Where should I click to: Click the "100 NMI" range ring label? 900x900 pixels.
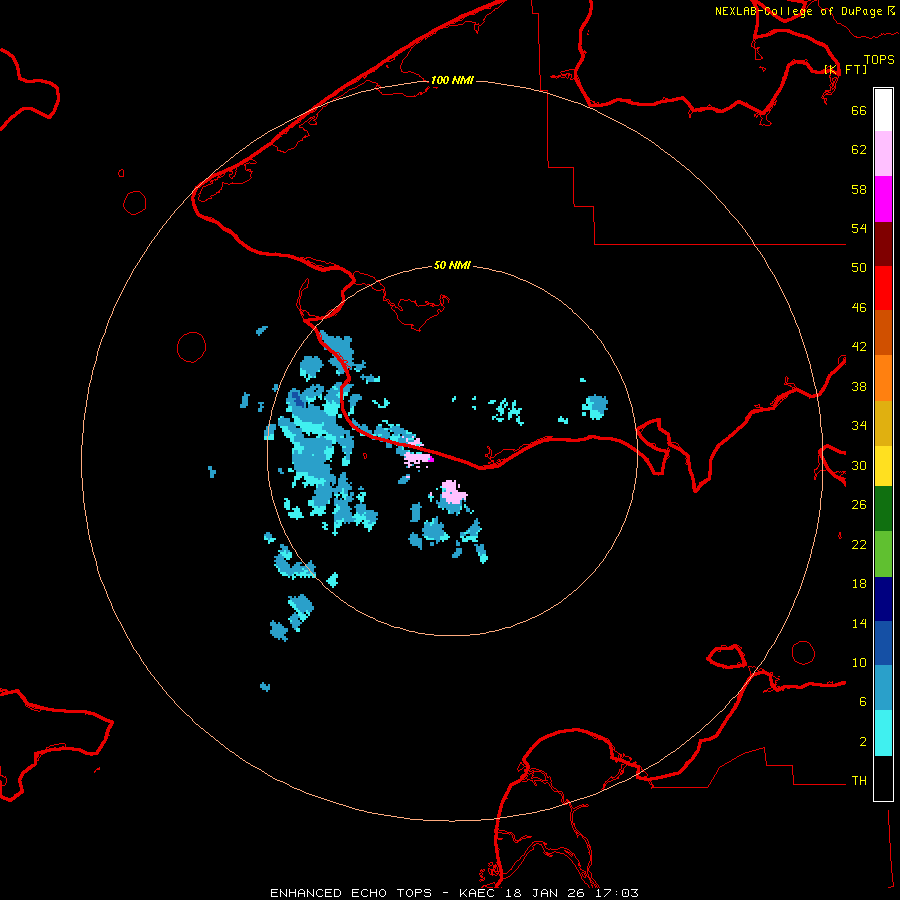452,80
